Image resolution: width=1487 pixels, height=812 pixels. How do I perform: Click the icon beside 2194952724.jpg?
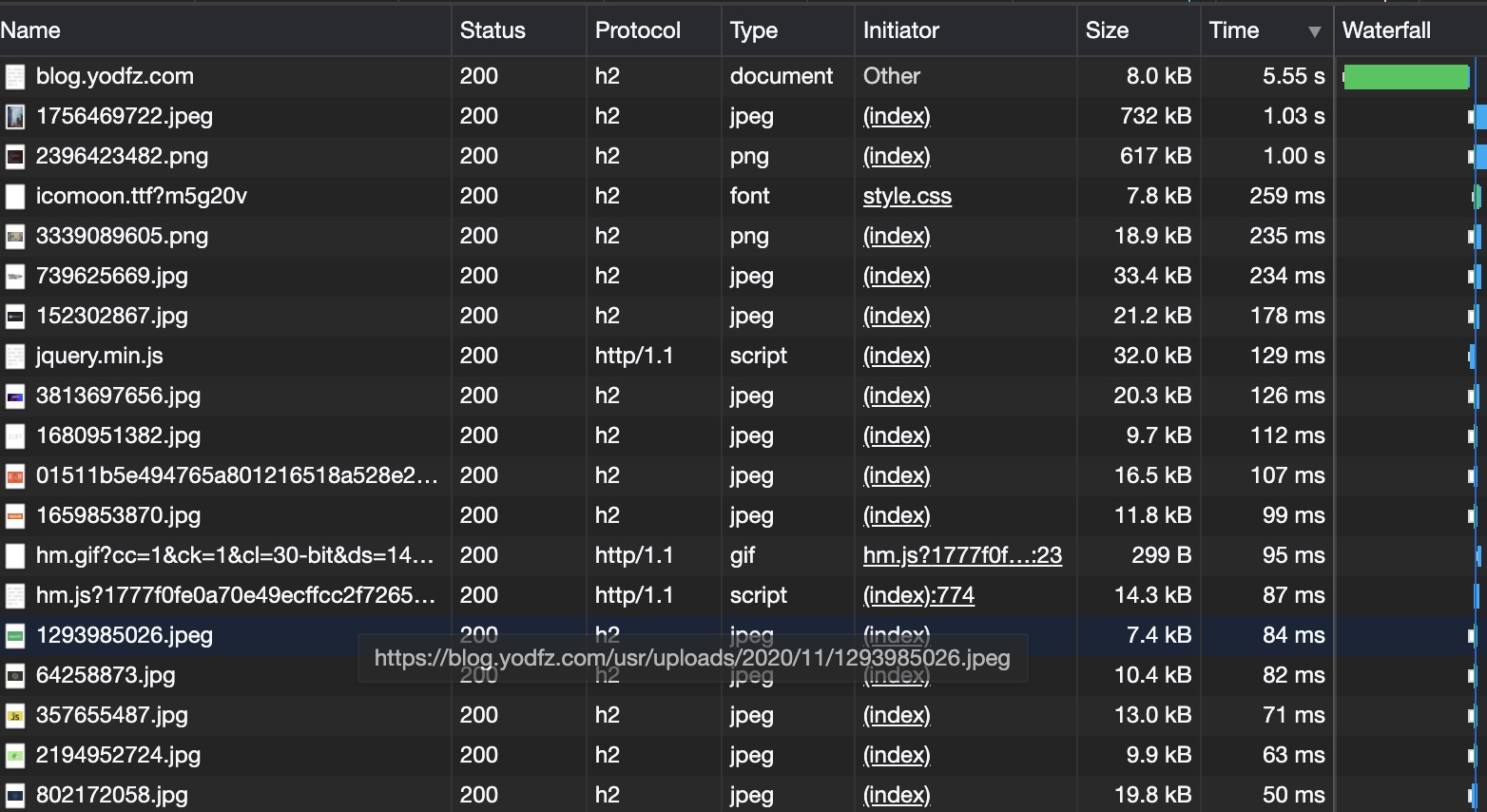click(x=15, y=756)
